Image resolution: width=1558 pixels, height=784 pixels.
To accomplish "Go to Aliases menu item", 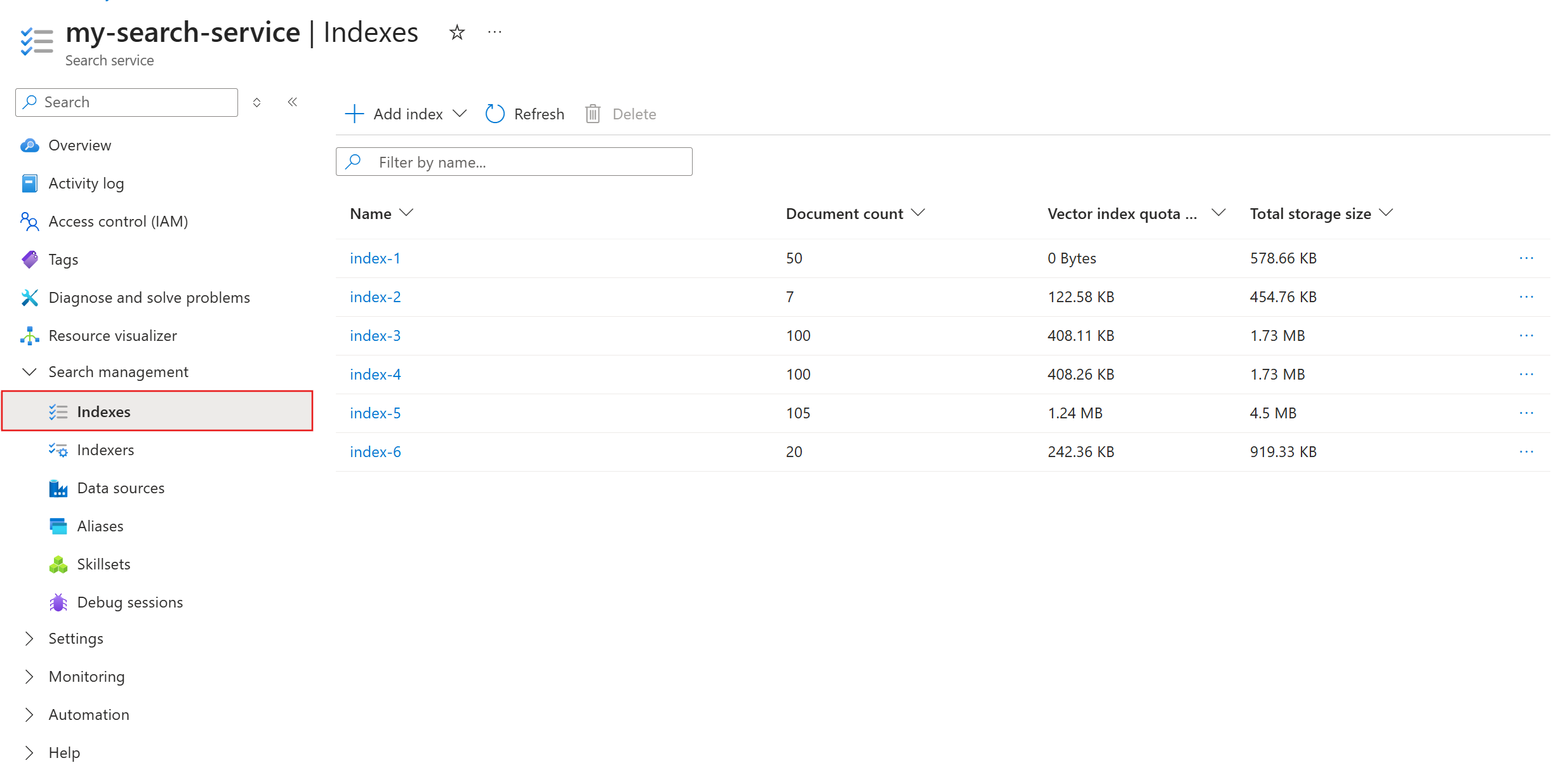I will (100, 526).
